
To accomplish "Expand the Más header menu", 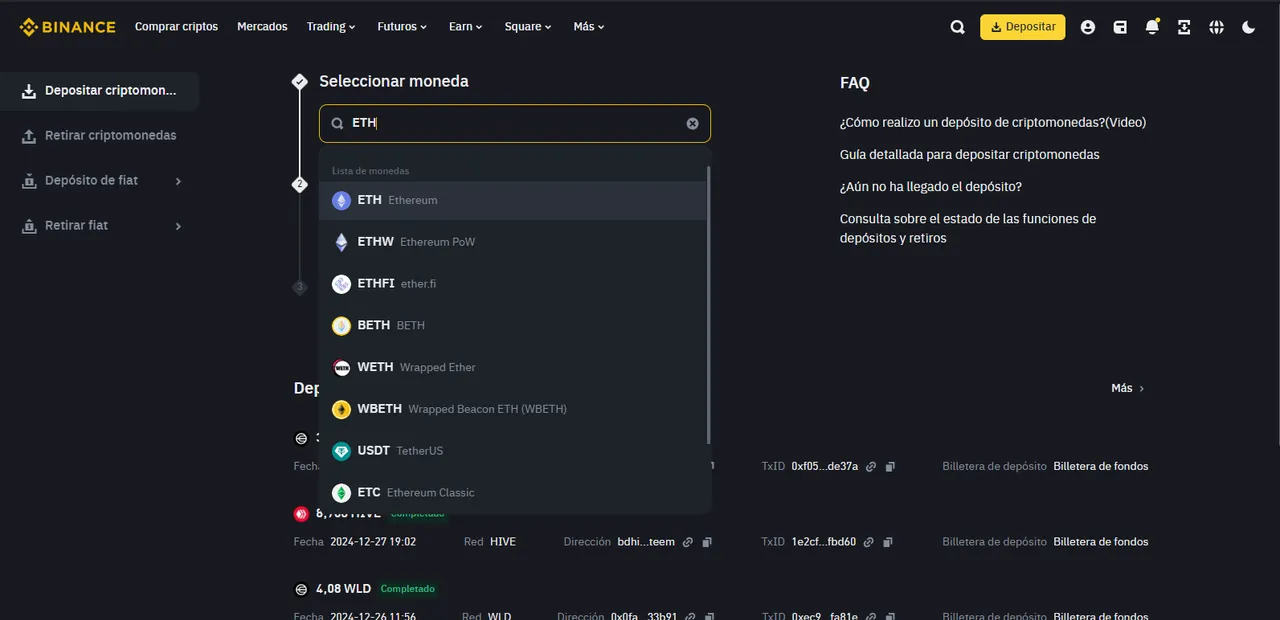I will [x=589, y=27].
